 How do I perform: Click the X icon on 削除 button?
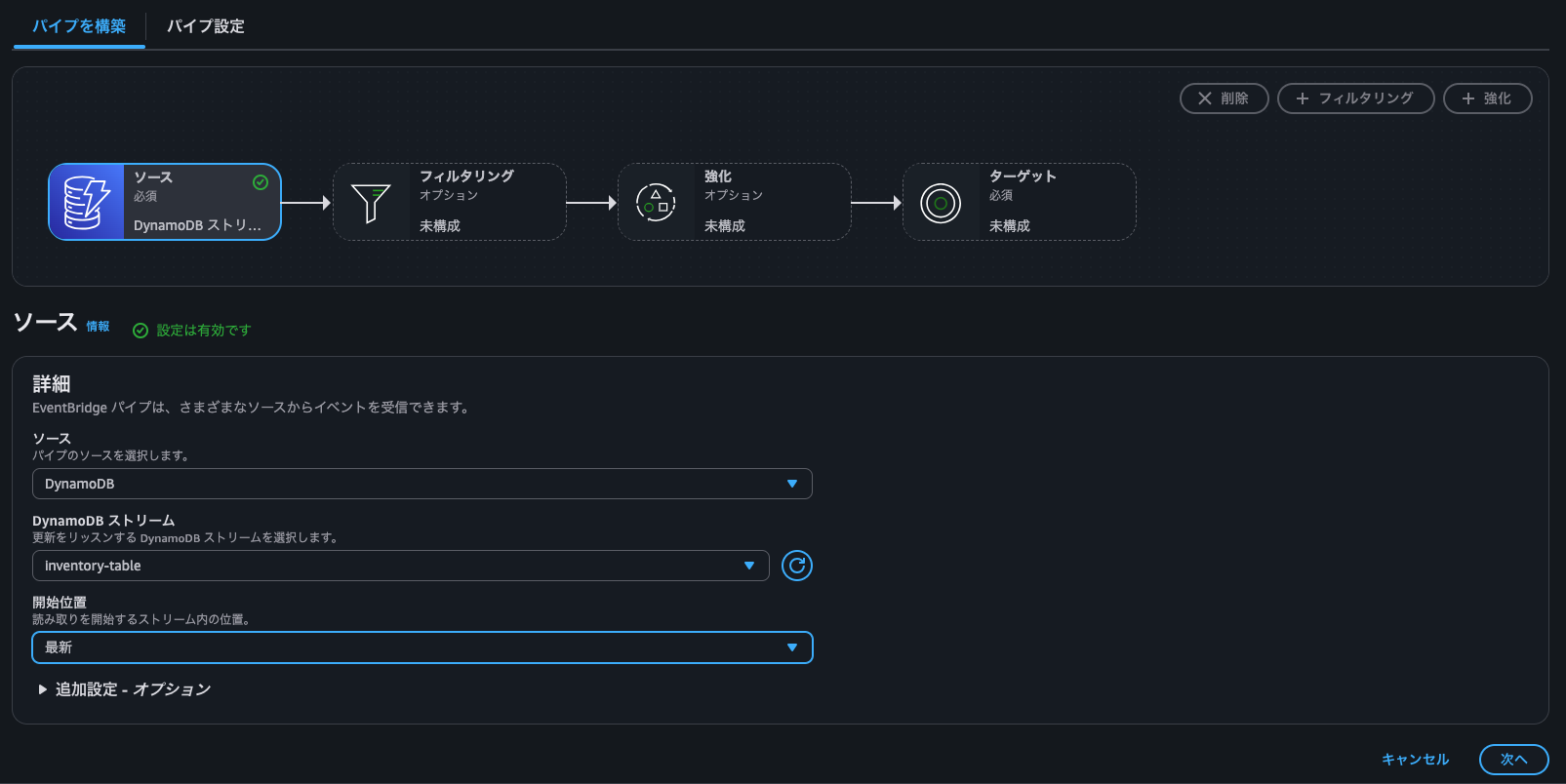[1205, 98]
